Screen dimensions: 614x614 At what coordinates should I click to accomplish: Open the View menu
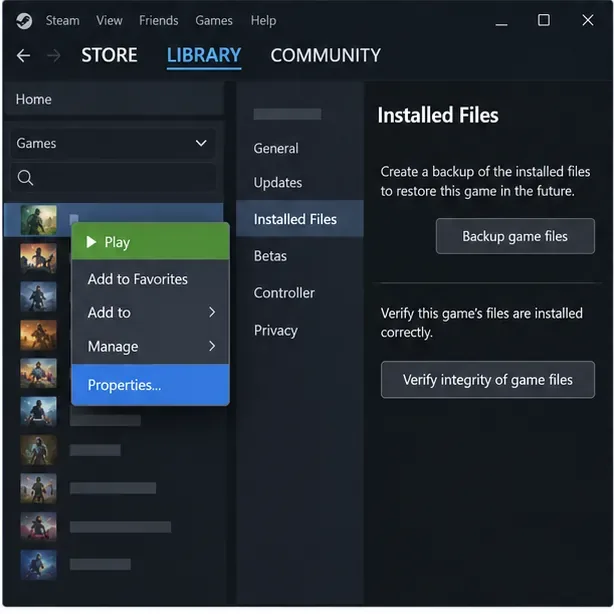[x=109, y=20]
